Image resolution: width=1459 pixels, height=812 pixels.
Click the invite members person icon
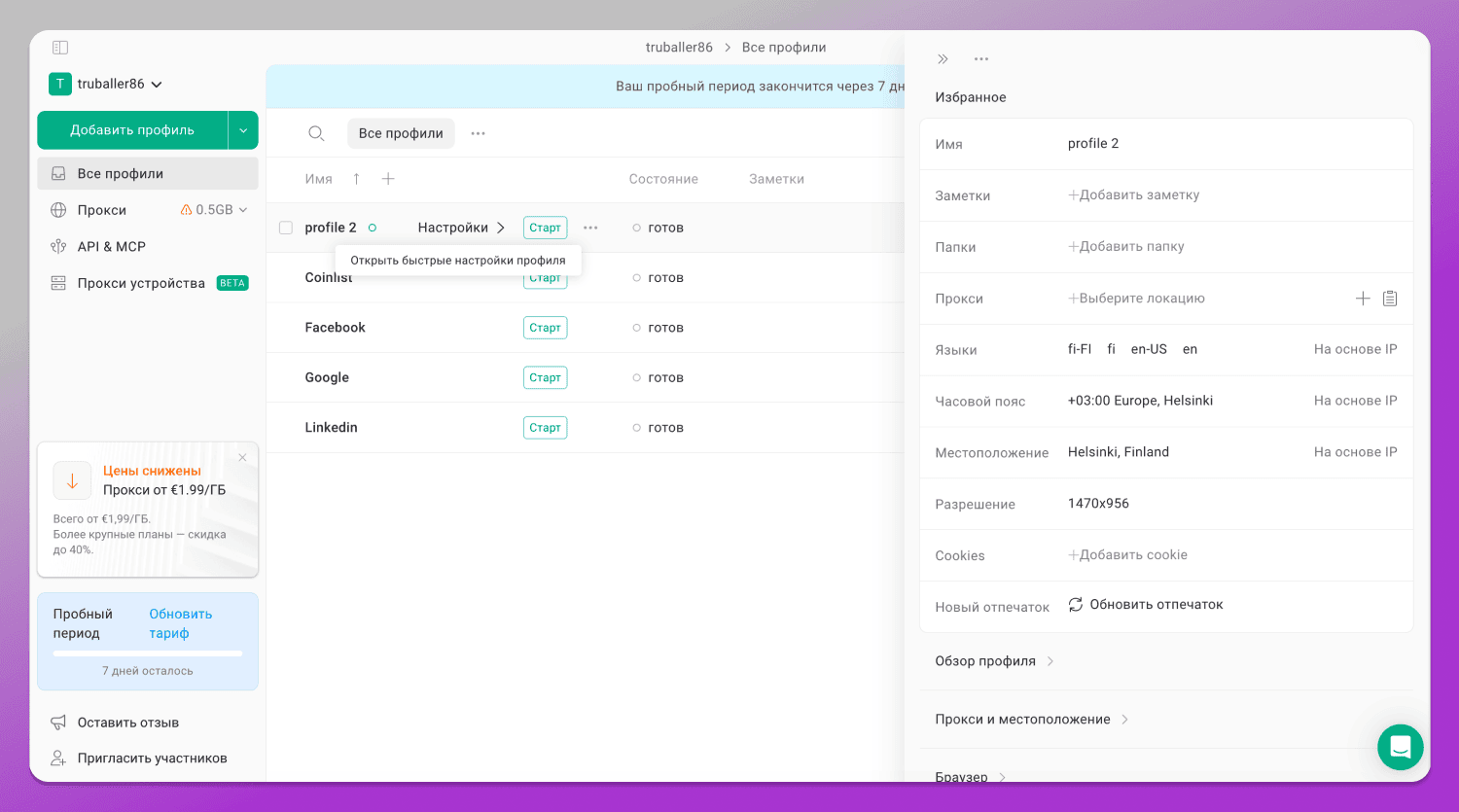pyautogui.click(x=58, y=759)
